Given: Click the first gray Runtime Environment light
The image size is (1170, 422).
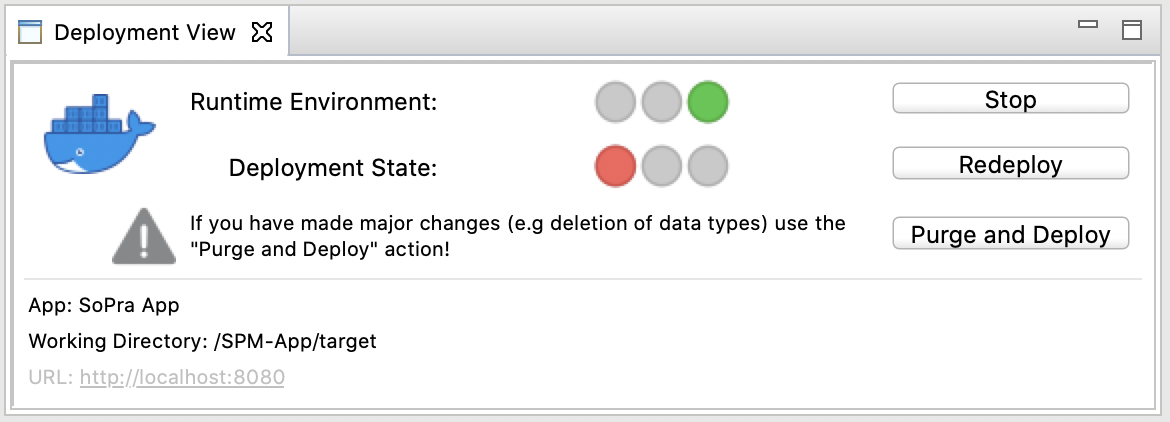Looking at the screenshot, I should pyautogui.click(x=615, y=102).
